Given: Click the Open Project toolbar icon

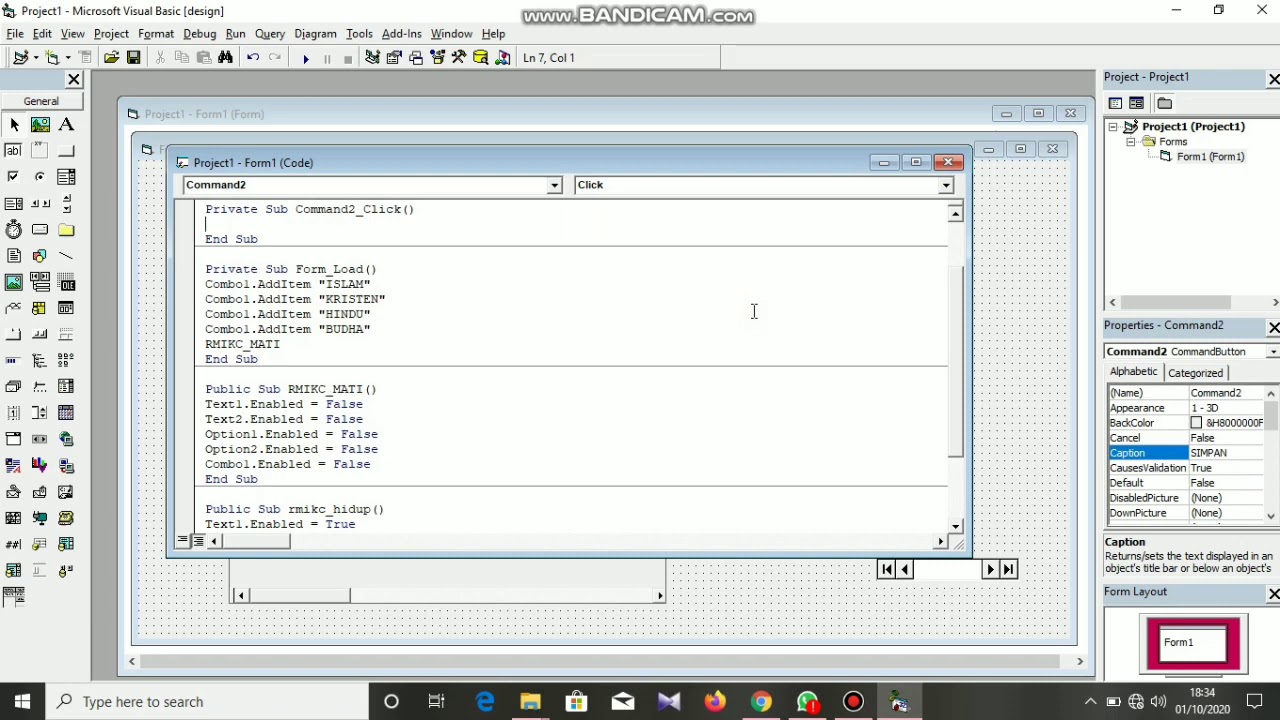Looking at the screenshot, I should pyautogui.click(x=111, y=58).
